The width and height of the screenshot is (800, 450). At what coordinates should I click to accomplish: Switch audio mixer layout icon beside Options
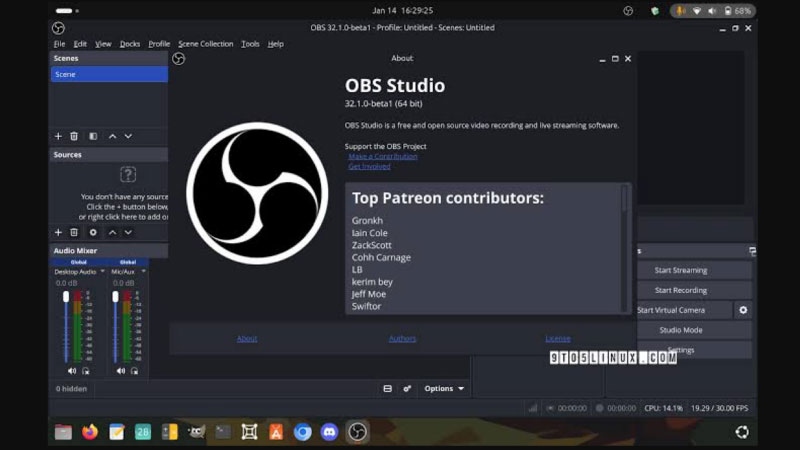coord(388,389)
